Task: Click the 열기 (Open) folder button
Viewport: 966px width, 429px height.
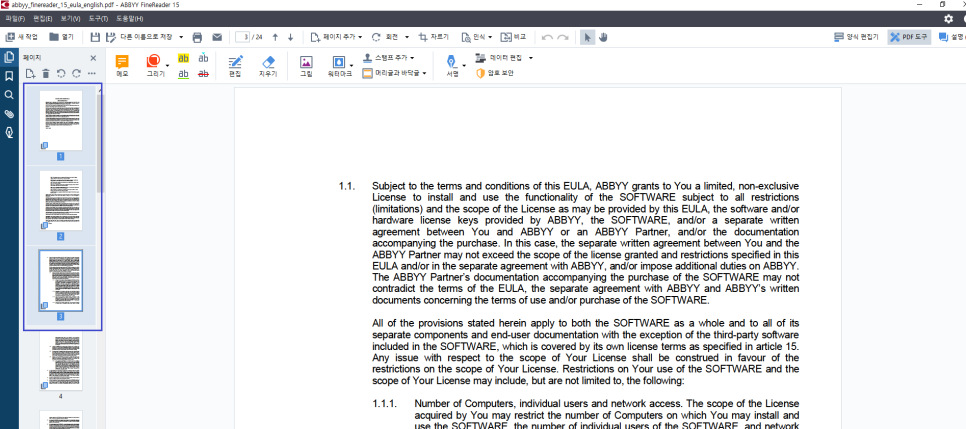Action: (62, 37)
